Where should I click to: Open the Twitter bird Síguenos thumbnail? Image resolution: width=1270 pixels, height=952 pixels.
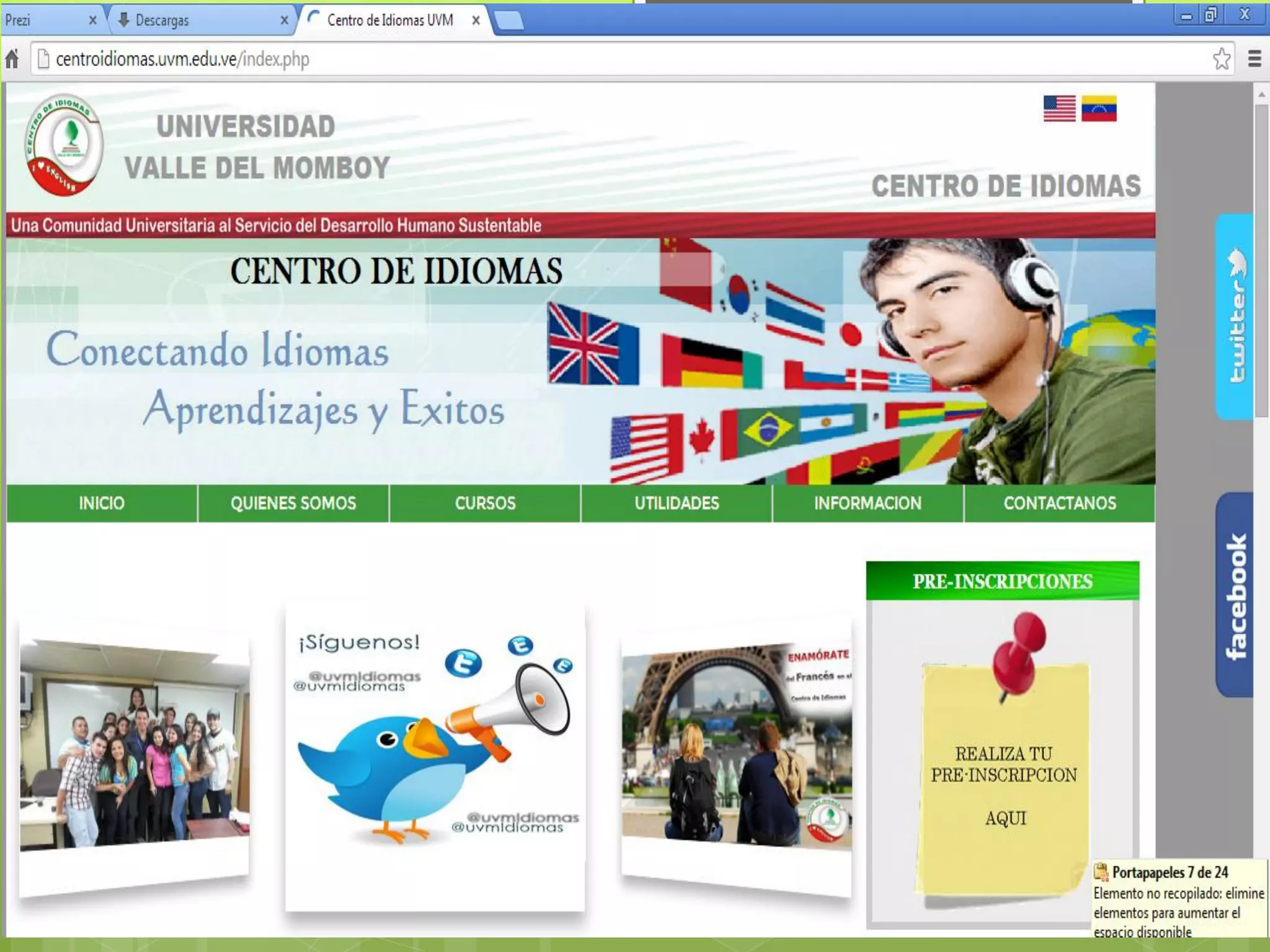point(435,757)
